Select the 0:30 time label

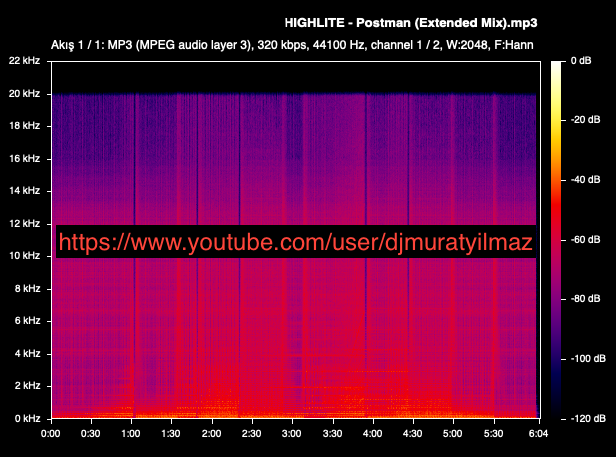click(90, 434)
